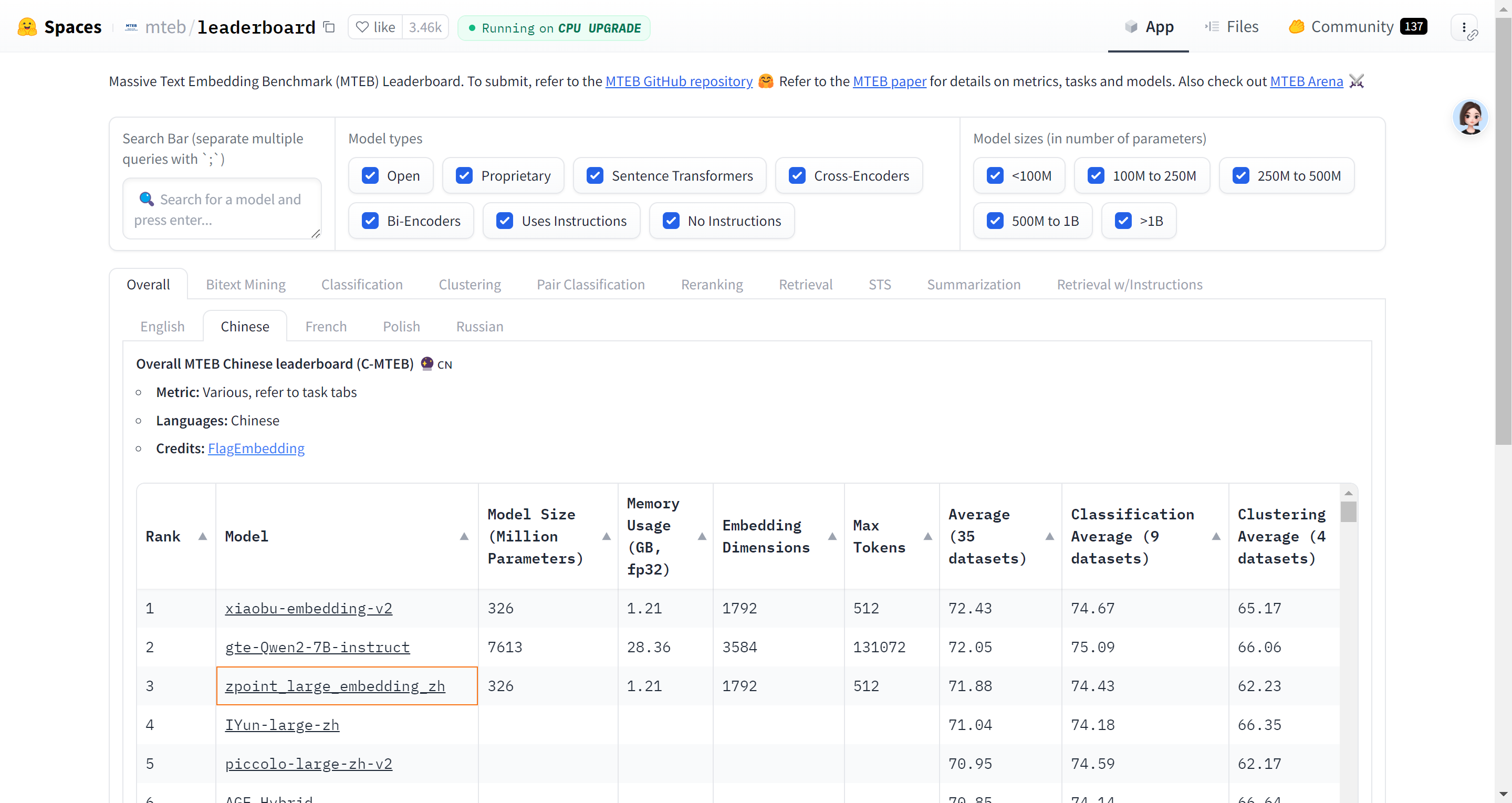Click the table's vertical scrollbar thumb
The width and height of the screenshot is (1512, 803).
pyautogui.click(x=1348, y=512)
